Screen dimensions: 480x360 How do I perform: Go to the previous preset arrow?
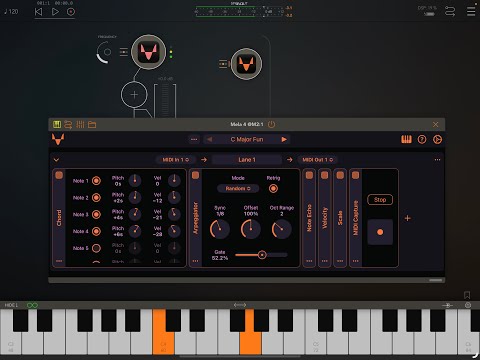pyautogui.click(x=209, y=139)
